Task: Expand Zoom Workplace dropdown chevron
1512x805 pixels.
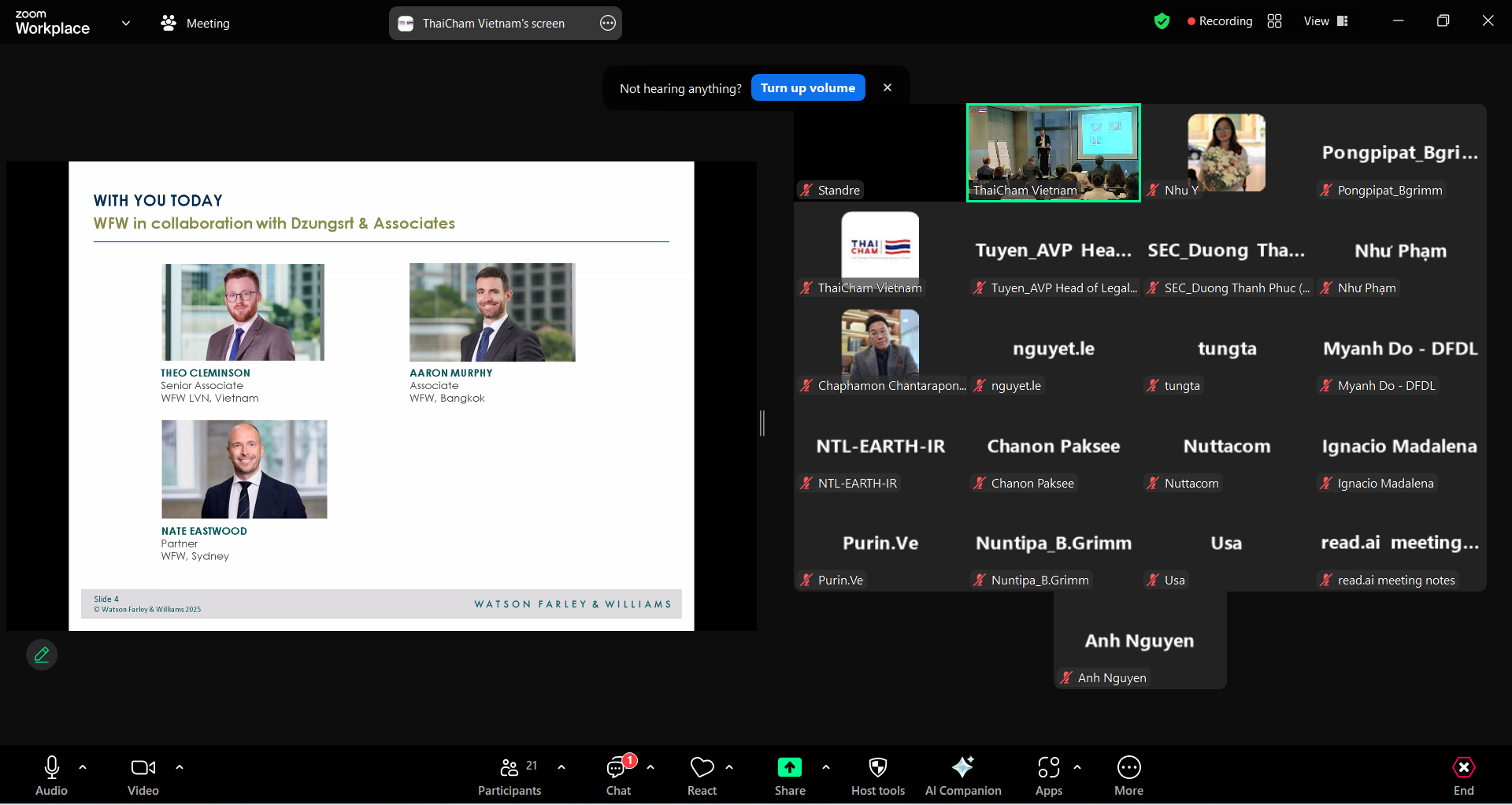Action: coord(126,23)
